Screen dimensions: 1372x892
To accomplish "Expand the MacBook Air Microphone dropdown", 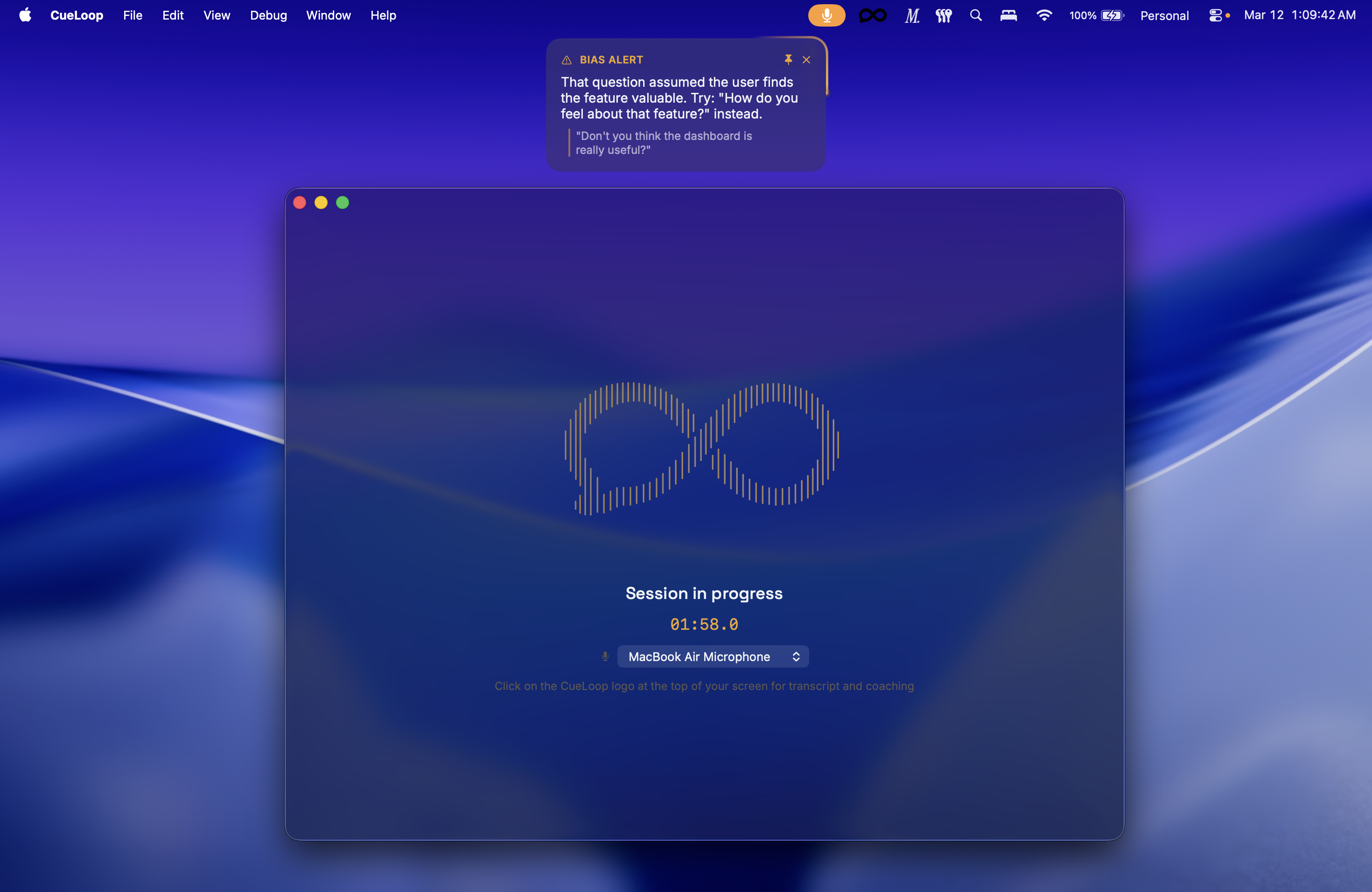I will (712, 656).
